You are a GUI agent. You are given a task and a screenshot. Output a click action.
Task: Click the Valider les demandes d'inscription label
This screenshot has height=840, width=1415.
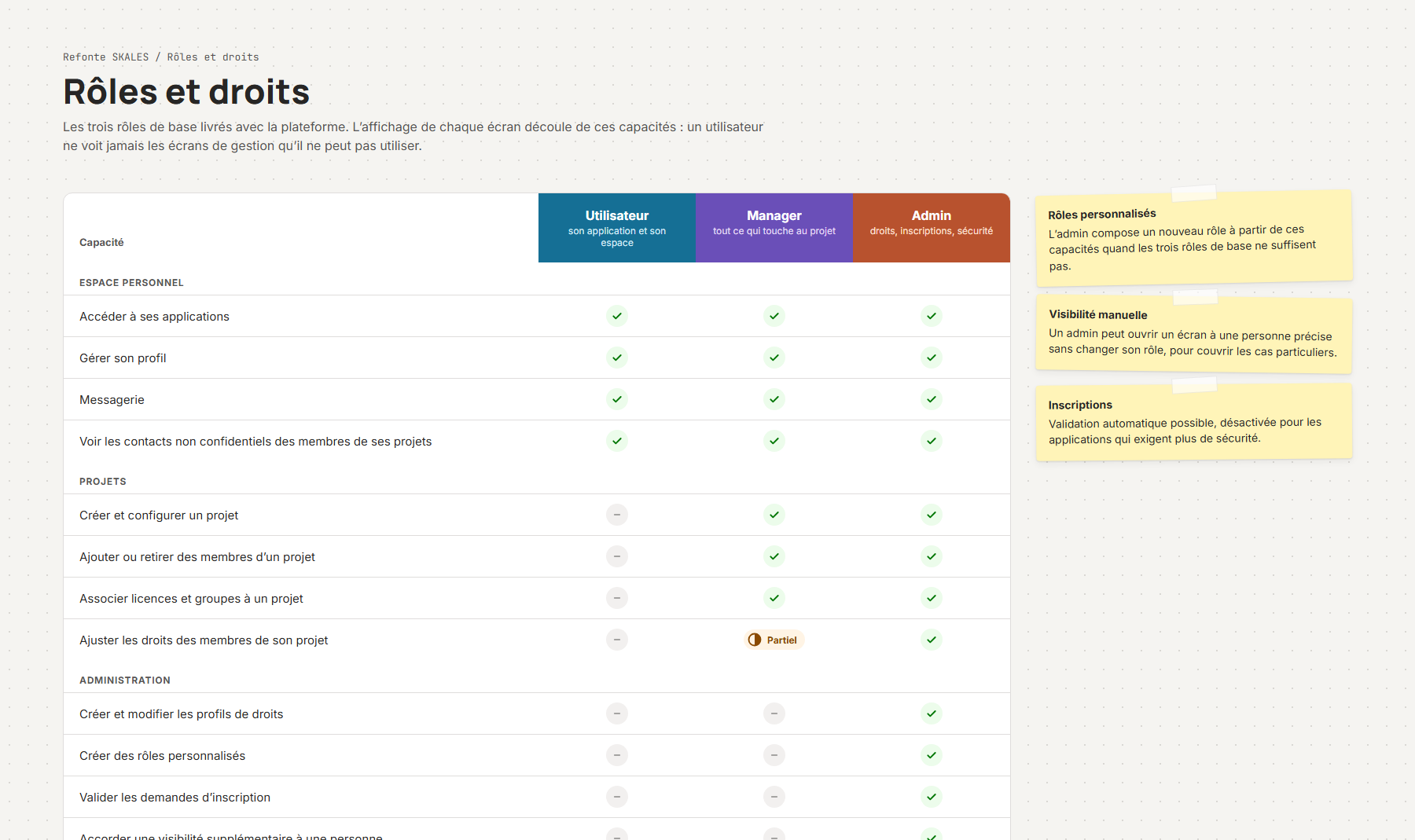(175, 798)
